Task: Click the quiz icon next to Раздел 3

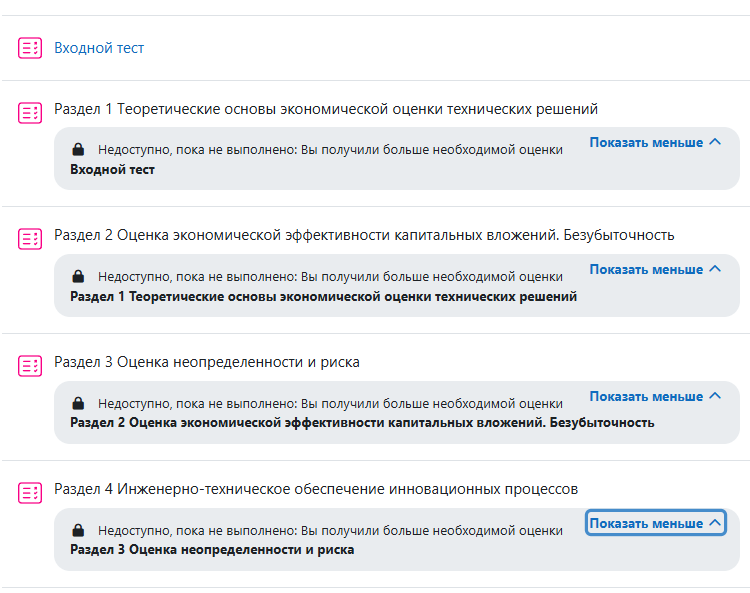Action: pyautogui.click(x=30, y=366)
